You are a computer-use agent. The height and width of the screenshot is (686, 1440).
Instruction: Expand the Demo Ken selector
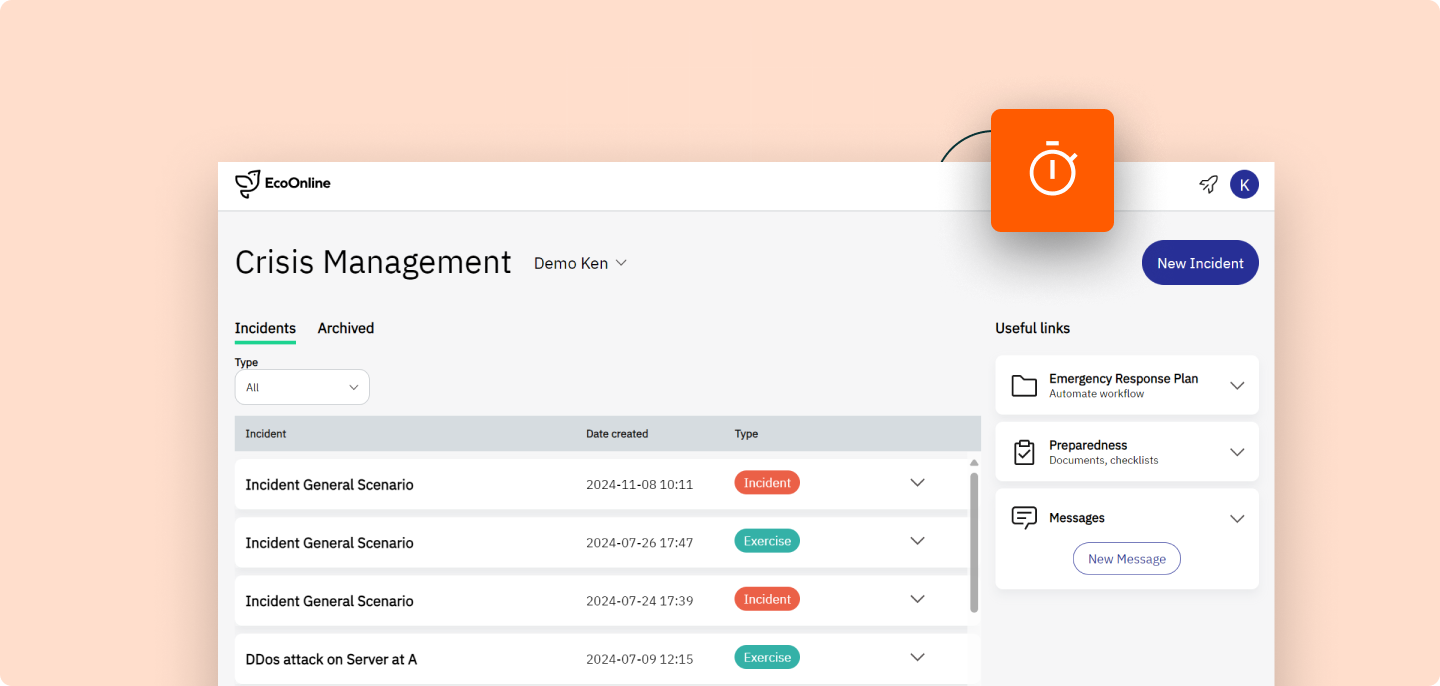pyautogui.click(x=581, y=263)
